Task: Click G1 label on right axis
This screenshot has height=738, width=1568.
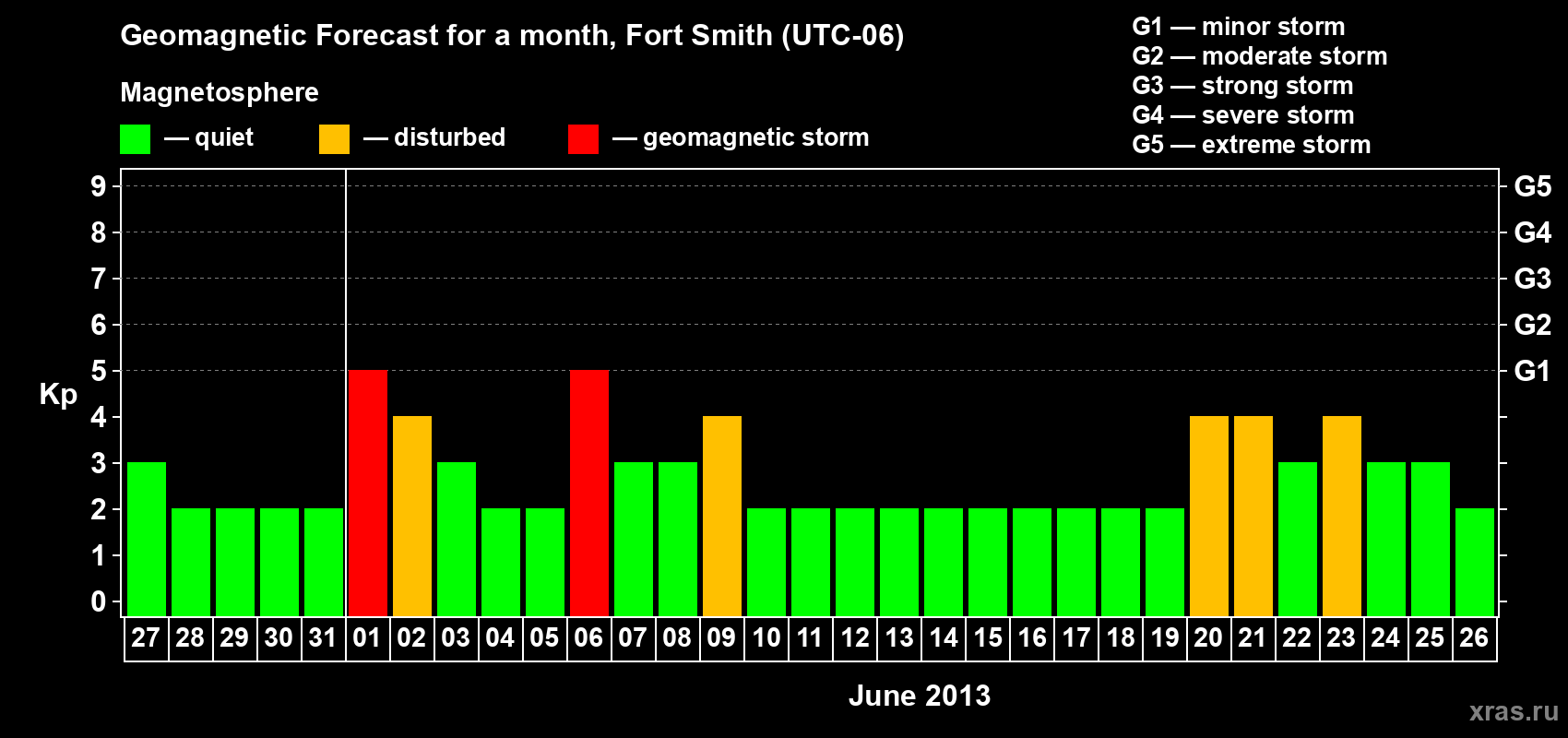Action: (1533, 371)
